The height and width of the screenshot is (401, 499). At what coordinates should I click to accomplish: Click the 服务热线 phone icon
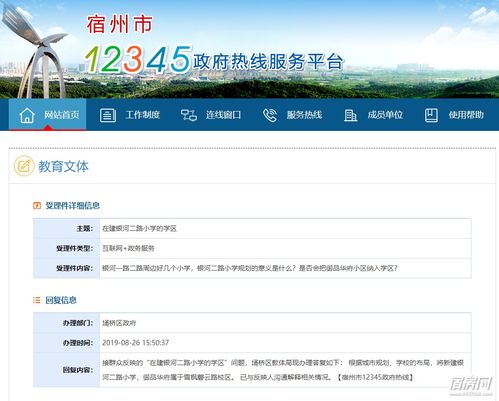[x=270, y=115]
